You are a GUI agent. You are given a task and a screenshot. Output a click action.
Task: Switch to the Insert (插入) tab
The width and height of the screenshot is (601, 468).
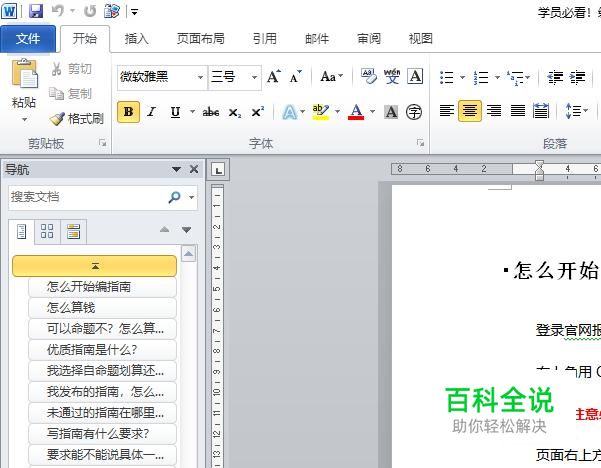coord(136,39)
